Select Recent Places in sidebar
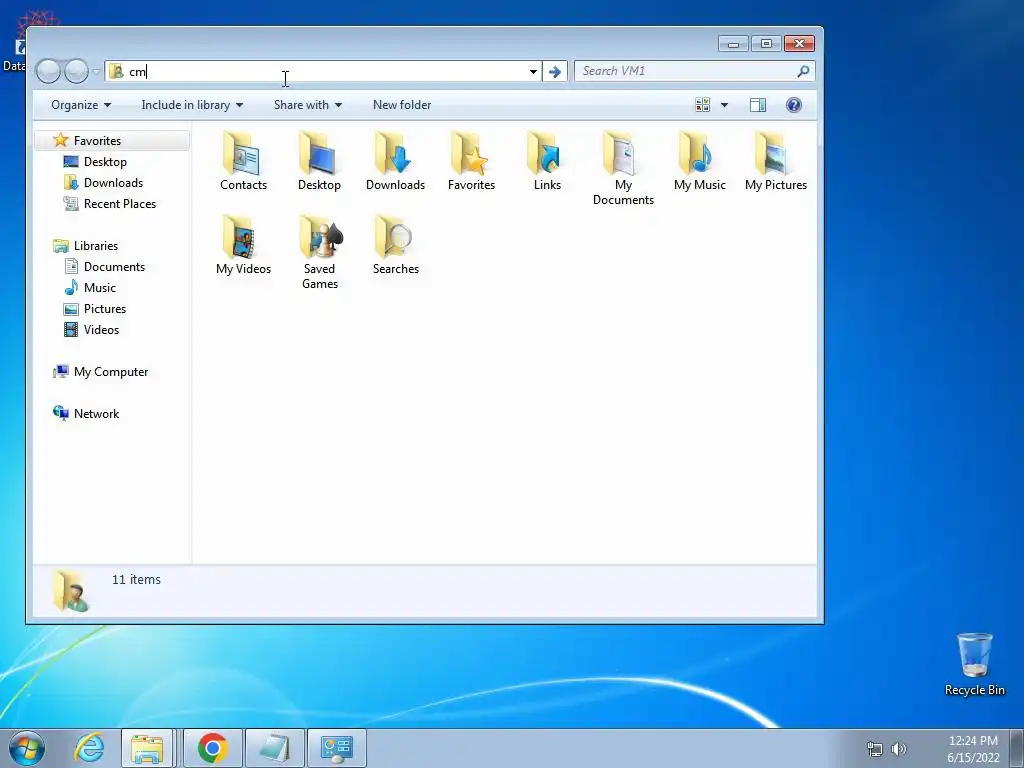 (x=120, y=204)
